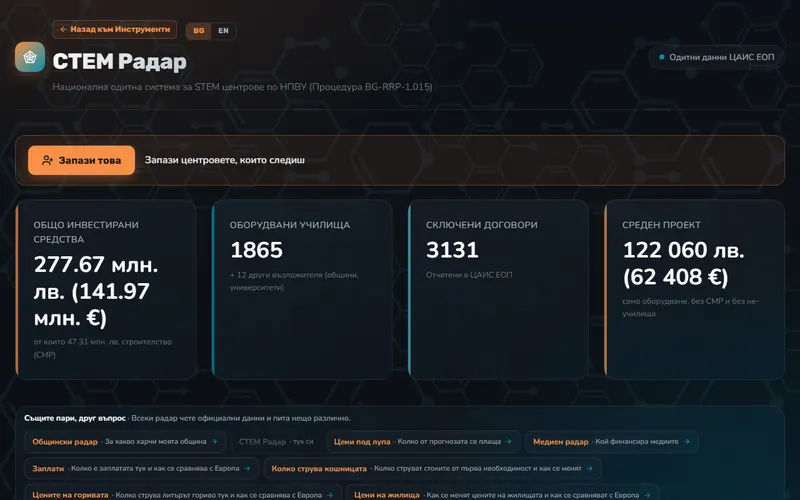Screen dimensions: 800x500
Task: Click the disabled 'СТЕМ Радар · тук си' chip
Action: (x=276, y=442)
